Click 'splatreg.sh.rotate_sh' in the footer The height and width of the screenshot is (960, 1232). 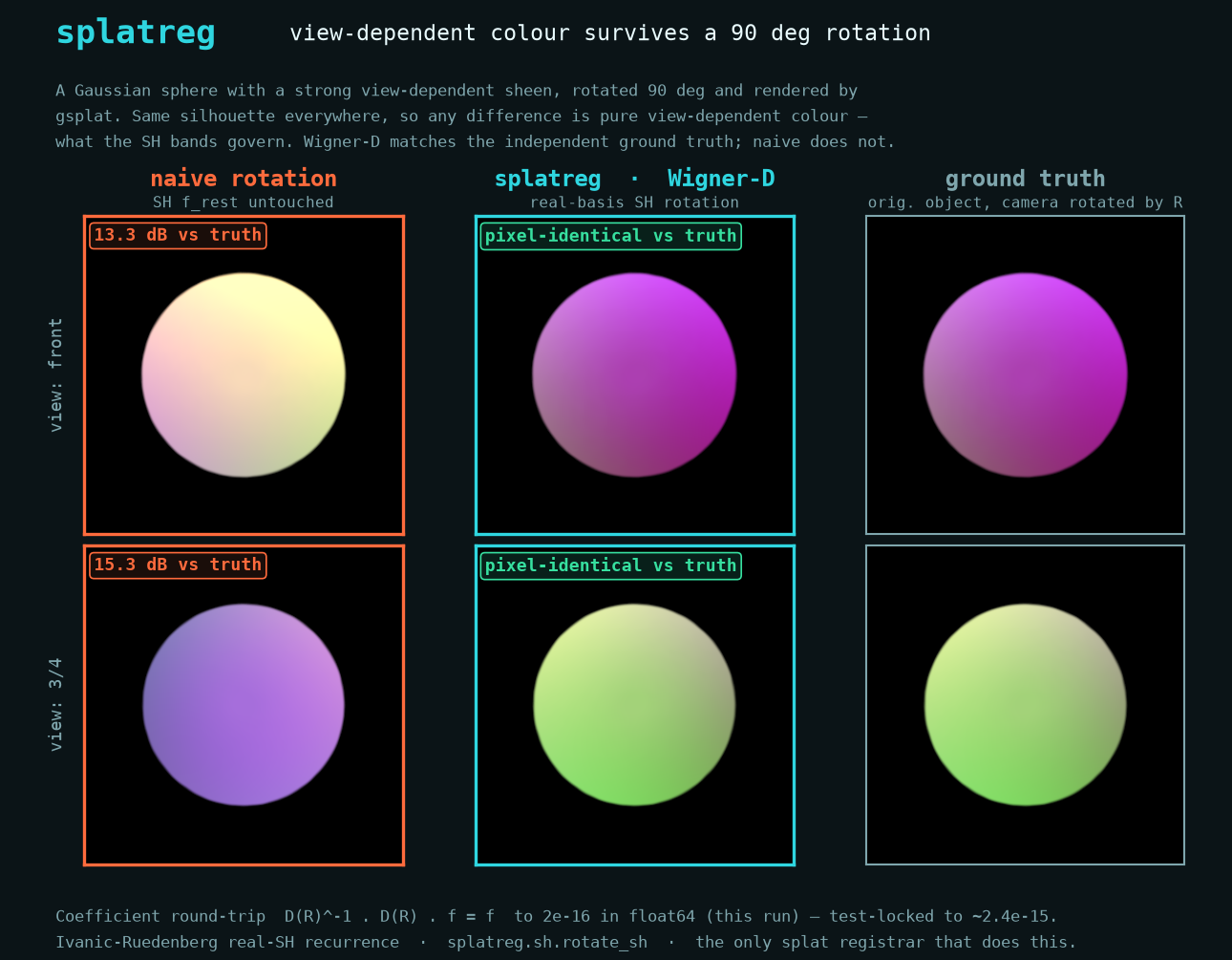tap(547, 943)
